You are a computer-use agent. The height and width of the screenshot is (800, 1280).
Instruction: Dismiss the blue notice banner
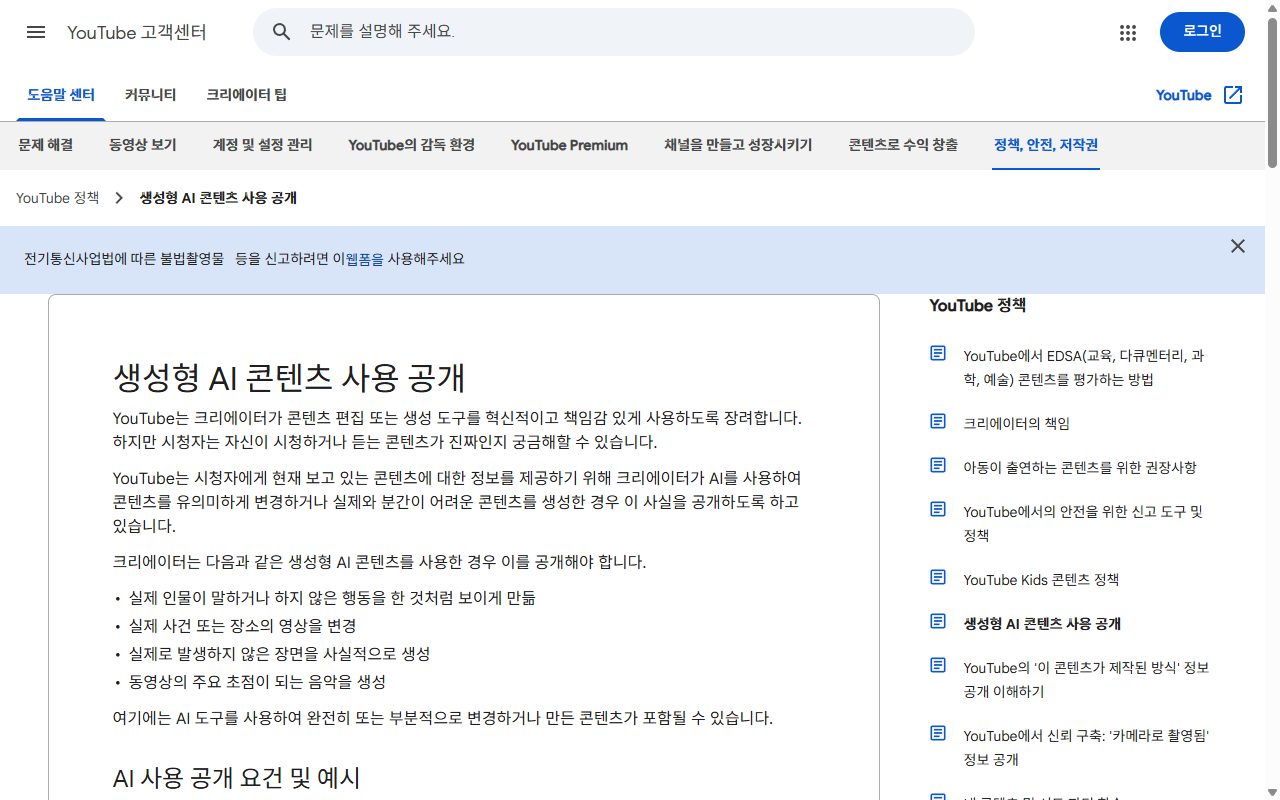tap(1238, 246)
